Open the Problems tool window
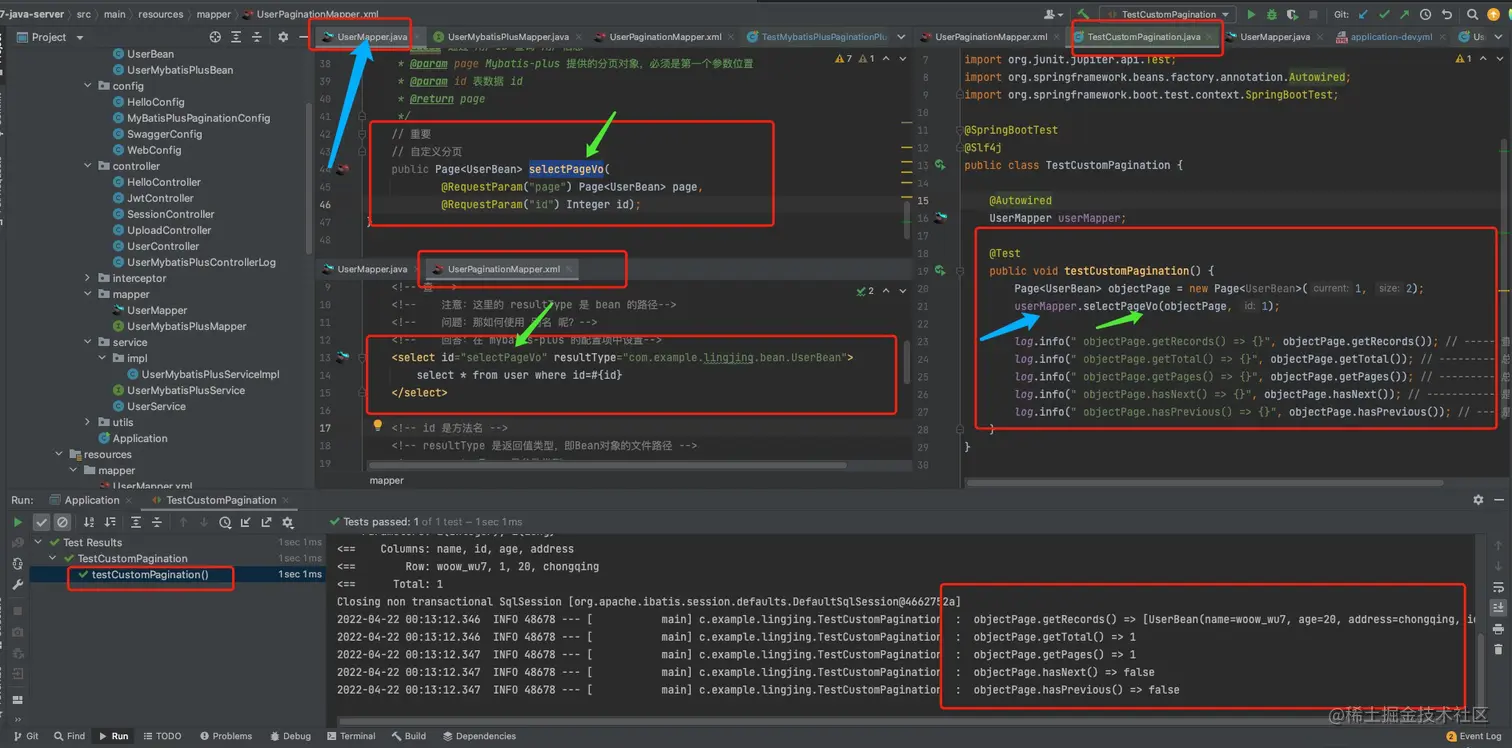 tap(226, 736)
